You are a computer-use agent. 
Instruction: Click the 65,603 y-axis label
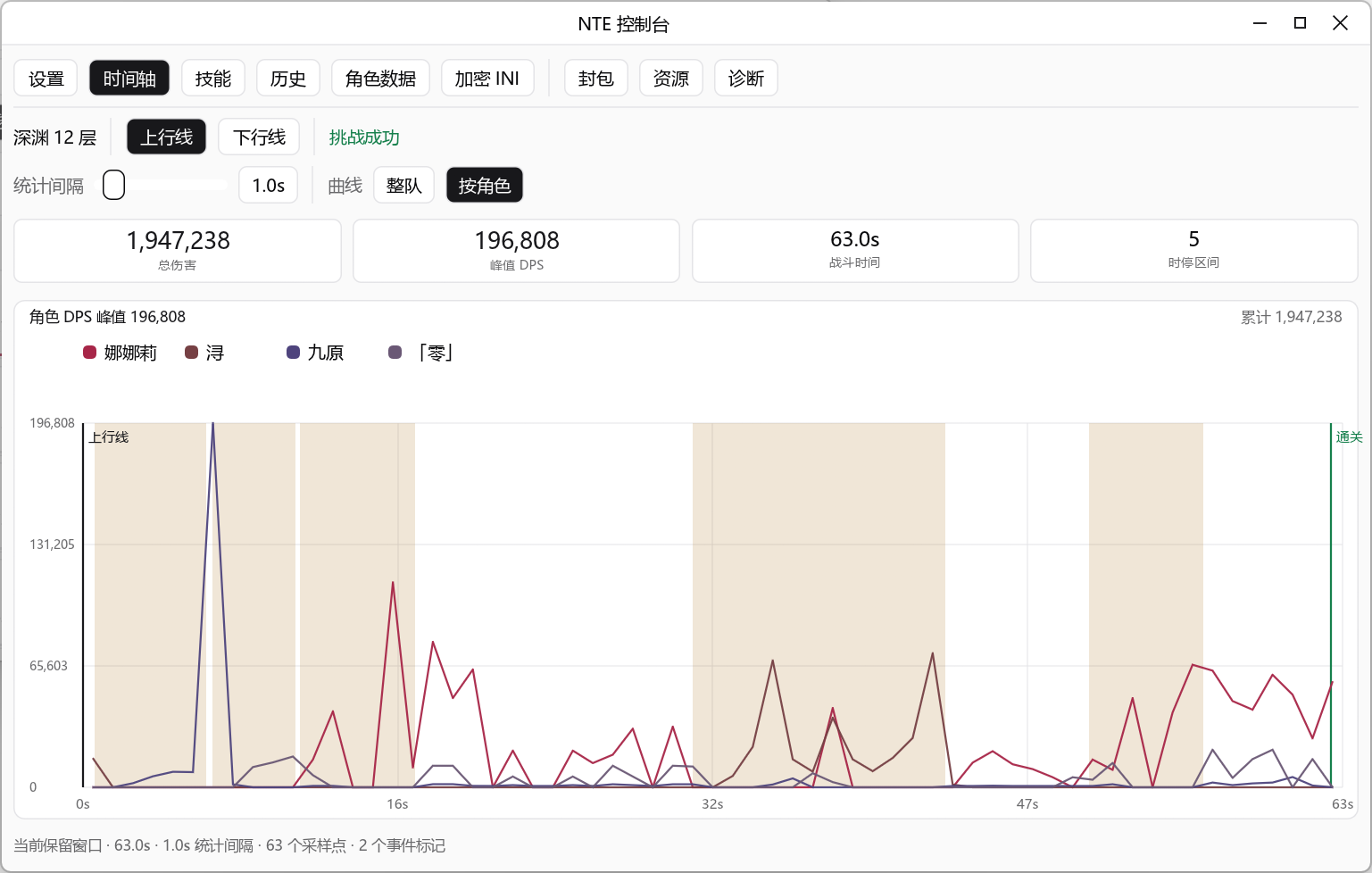click(48, 666)
